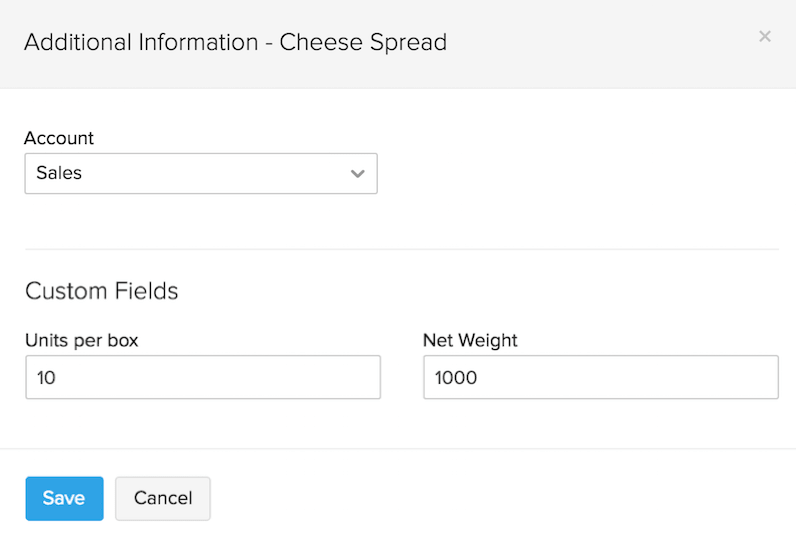Click the value 10 in Units per box
Viewport: 796px width, 542px height.
click(46, 378)
